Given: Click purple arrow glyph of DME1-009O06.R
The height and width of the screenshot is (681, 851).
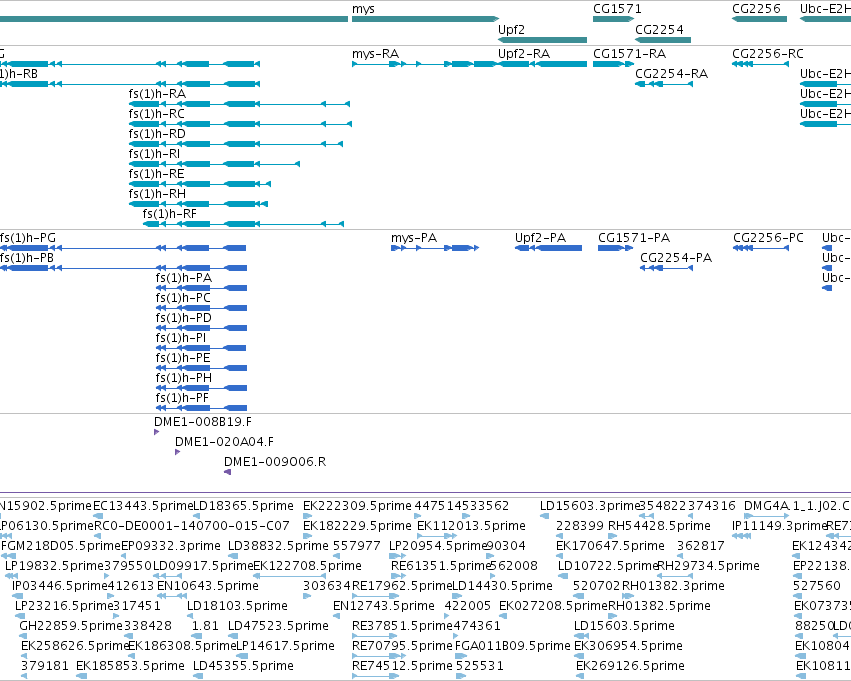Looking at the screenshot, I should [227, 473].
